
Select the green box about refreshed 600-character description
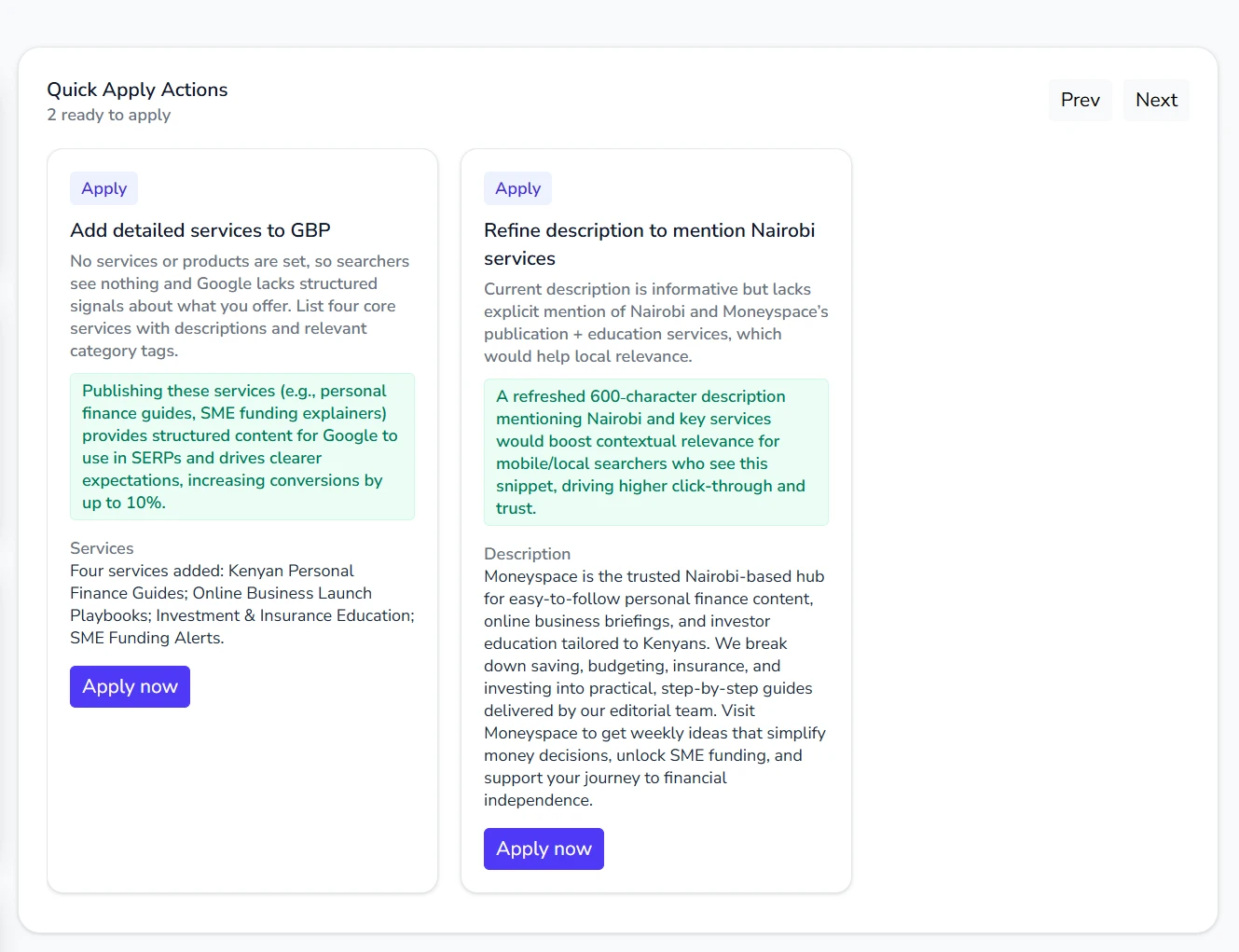(655, 452)
